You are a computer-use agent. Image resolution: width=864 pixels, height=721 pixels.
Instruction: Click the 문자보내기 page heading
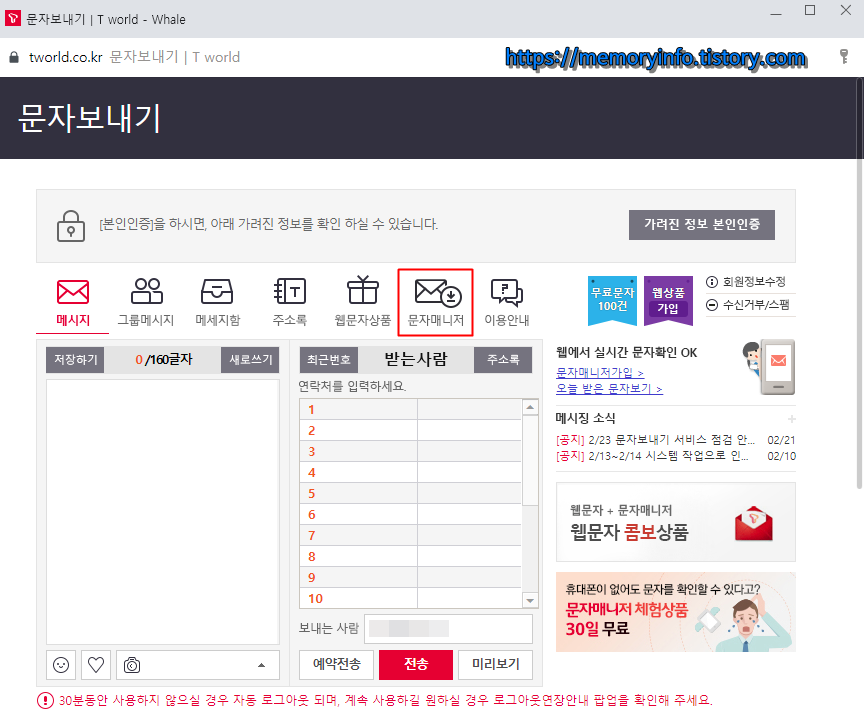(89, 118)
